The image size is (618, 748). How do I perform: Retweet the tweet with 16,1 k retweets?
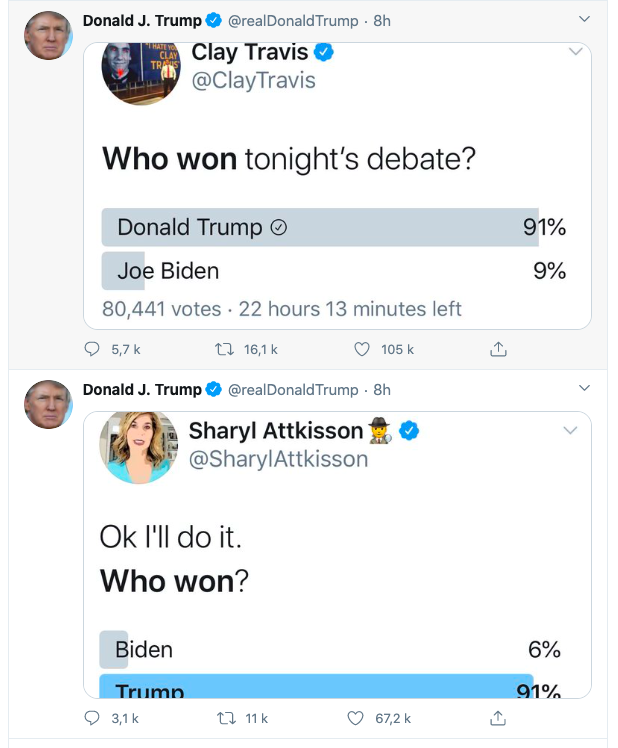tap(226, 349)
